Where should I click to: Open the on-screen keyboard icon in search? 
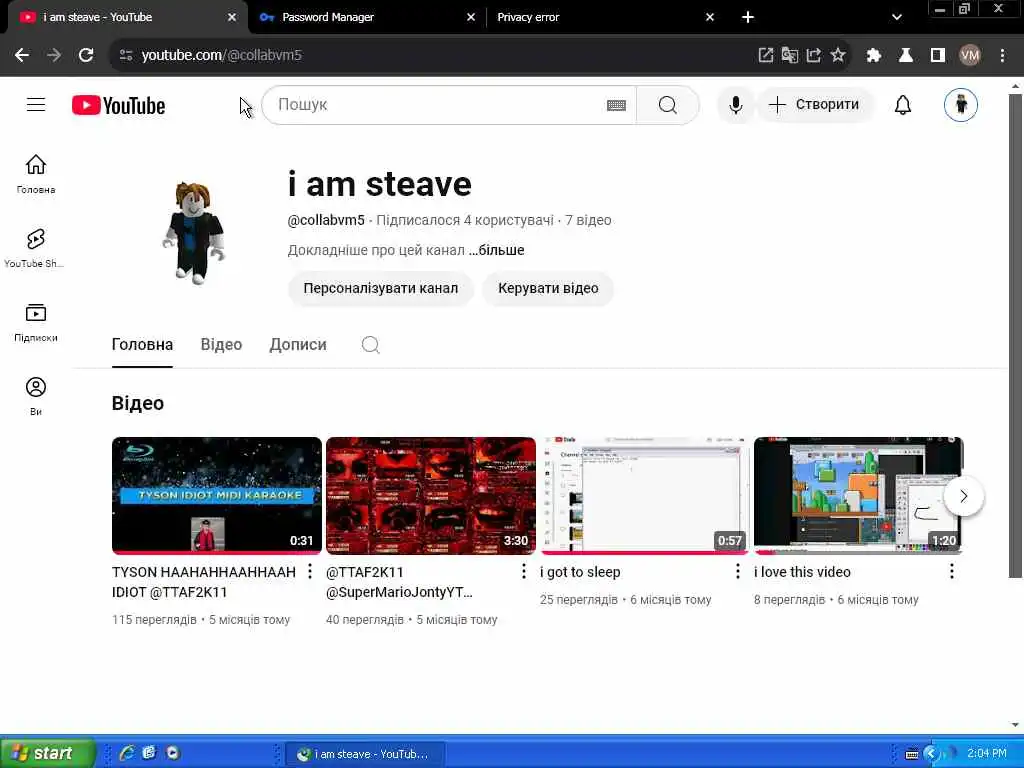[x=616, y=105]
